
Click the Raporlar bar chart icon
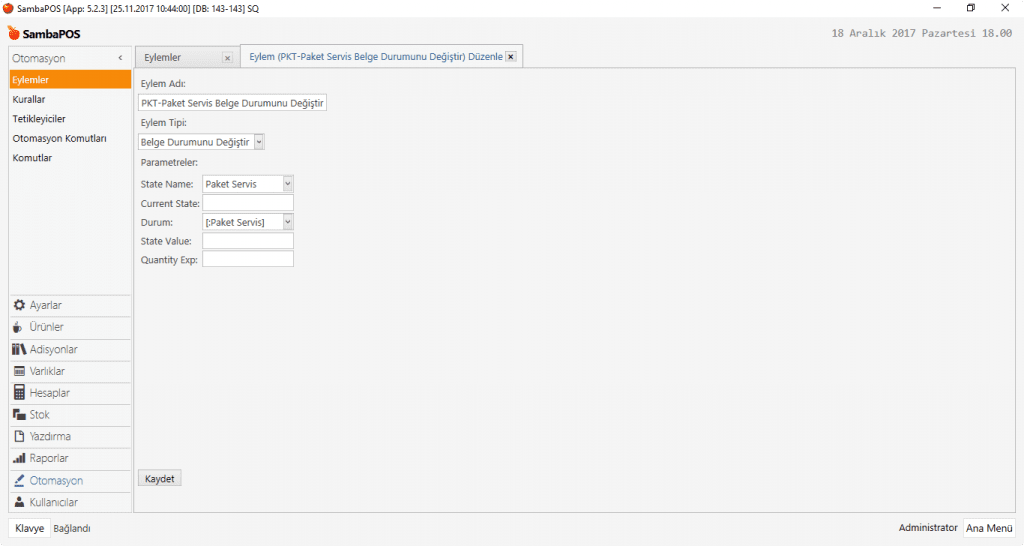point(19,458)
